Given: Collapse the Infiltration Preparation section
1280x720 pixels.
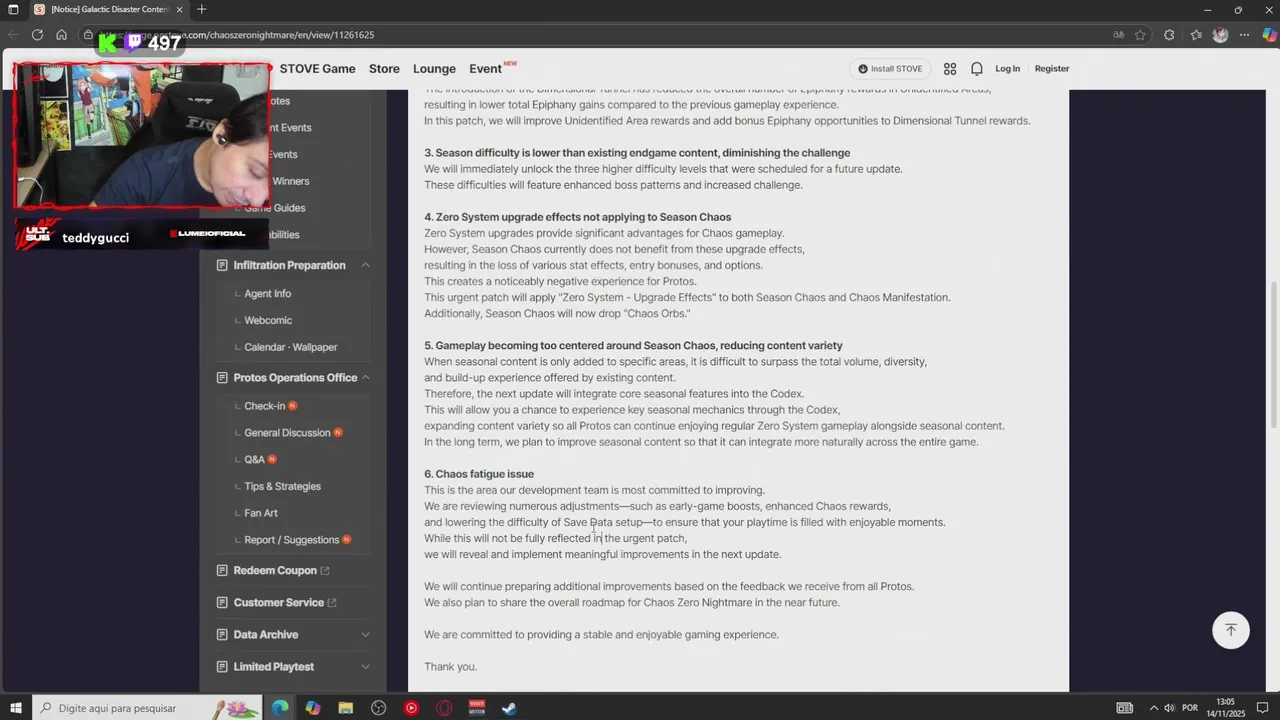Looking at the screenshot, I should coord(365,265).
